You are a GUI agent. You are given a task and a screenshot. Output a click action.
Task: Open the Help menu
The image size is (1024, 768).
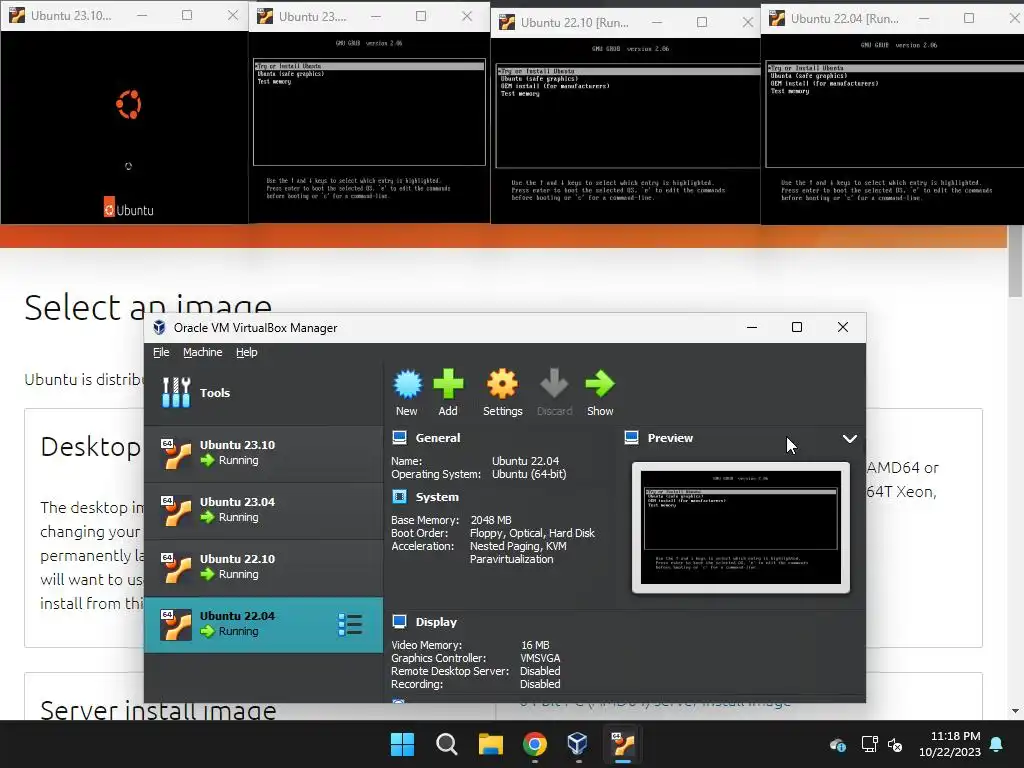click(246, 352)
